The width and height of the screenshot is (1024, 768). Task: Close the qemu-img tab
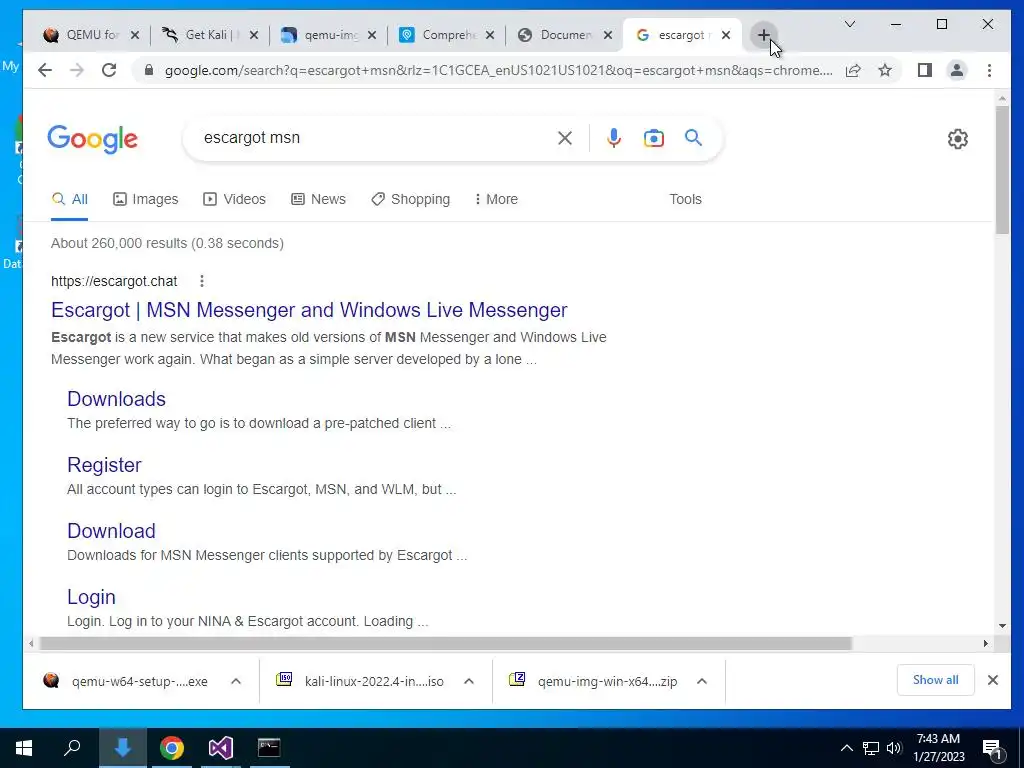point(372,35)
